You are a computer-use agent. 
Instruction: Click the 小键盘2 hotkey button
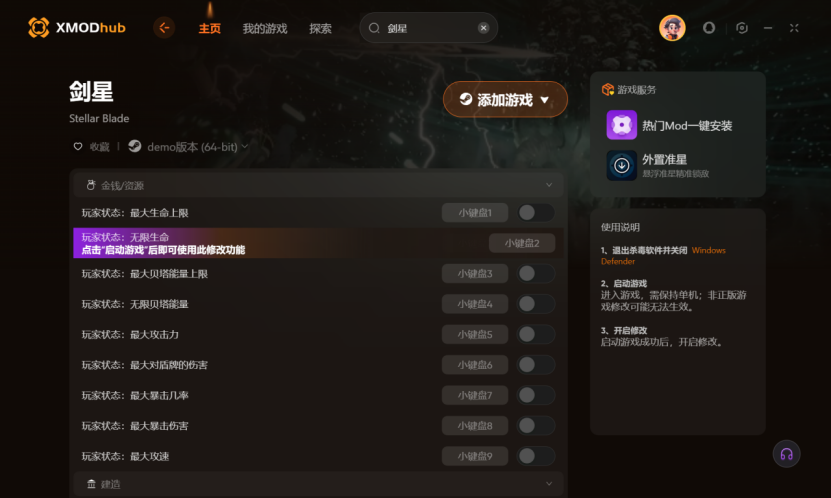click(x=522, y=243)
